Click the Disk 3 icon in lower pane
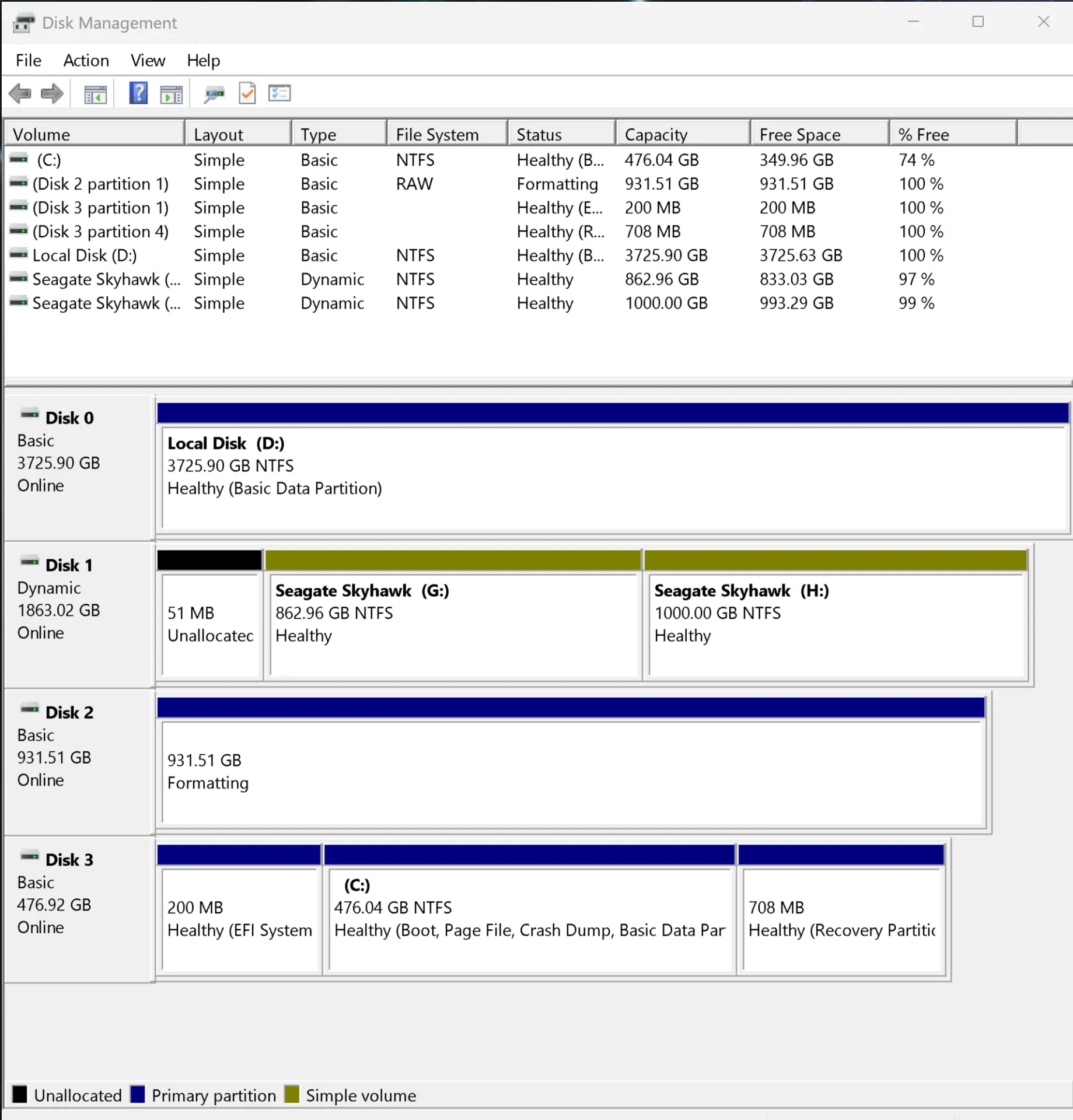This screenshot has height=1120, width=1073. (30, 857)
